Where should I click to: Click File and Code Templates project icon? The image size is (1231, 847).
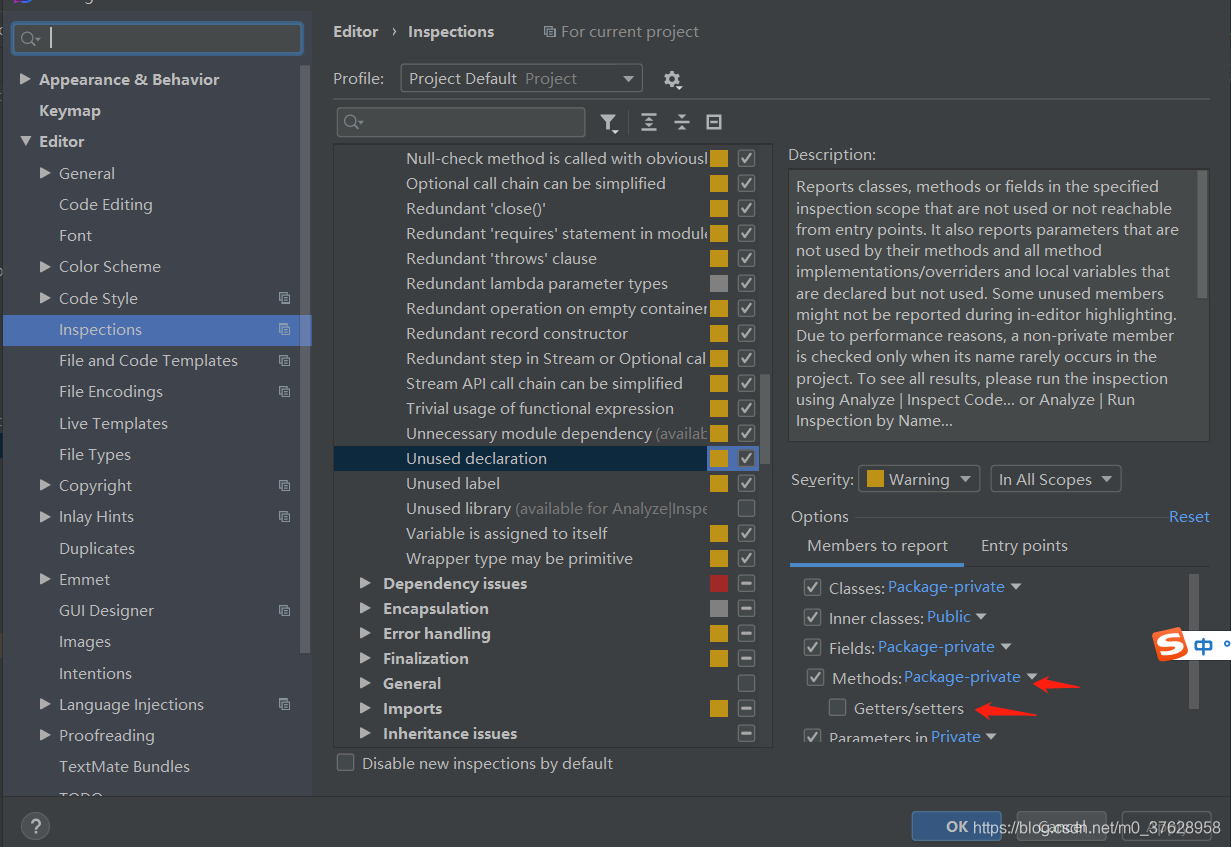click(x=284, y=360)
